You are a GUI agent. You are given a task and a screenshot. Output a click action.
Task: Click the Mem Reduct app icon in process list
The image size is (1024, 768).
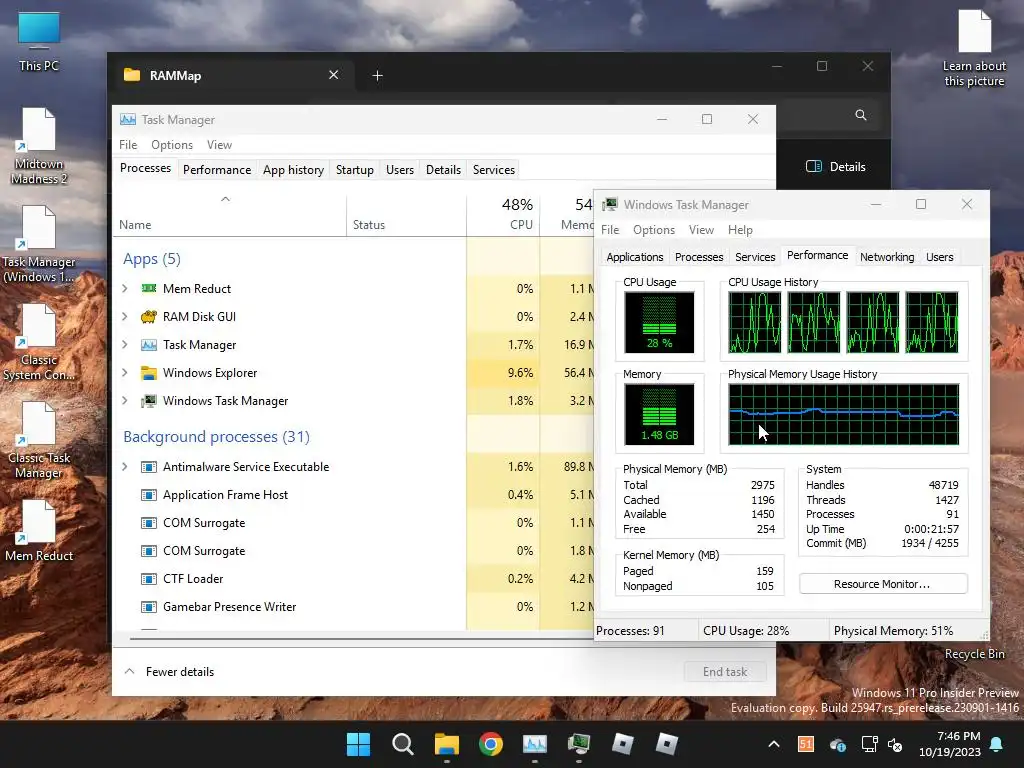click(149, 288)
